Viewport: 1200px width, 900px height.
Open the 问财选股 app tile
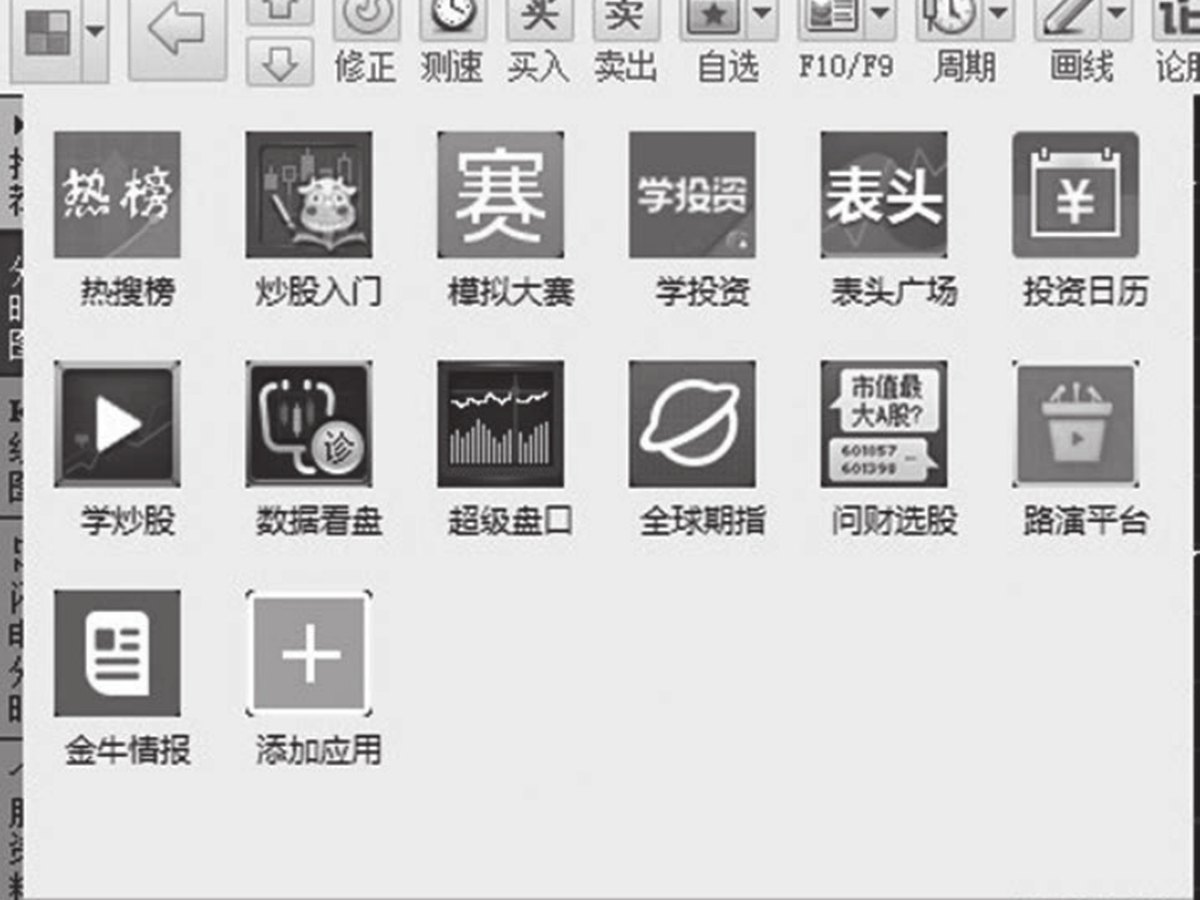pos(884,424)
